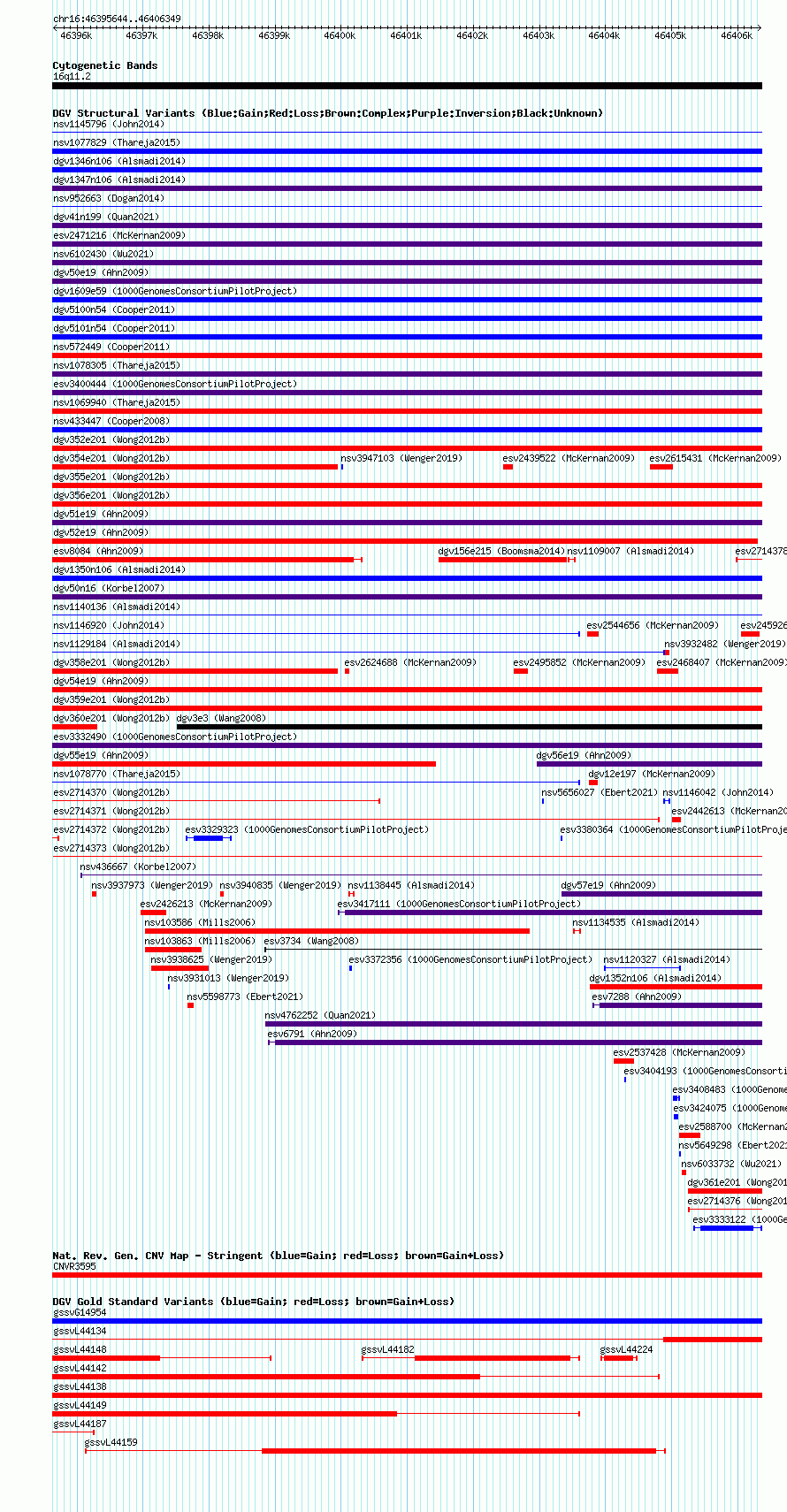The width and height of the screenshot is (787, 1512).
Task: Open variant nsv3947103 (Wenger2019)
Action: 401,458
